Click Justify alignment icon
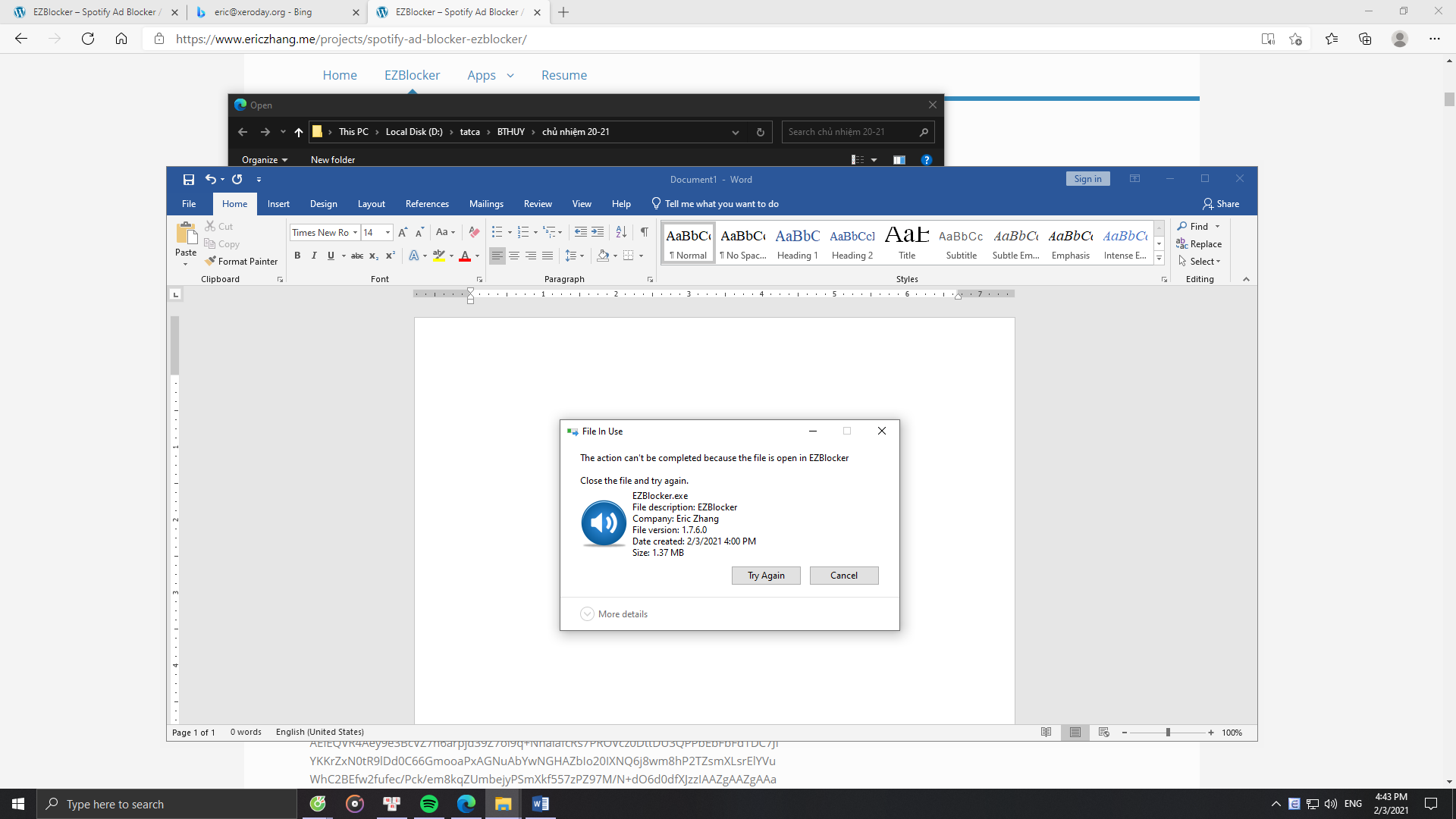1456x819 pixels. pos(548,256)
